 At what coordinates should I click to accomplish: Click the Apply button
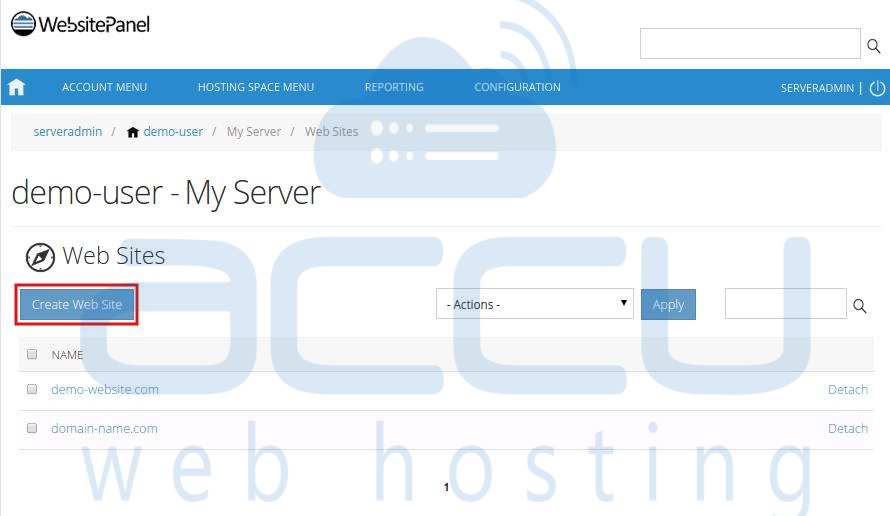668,304
